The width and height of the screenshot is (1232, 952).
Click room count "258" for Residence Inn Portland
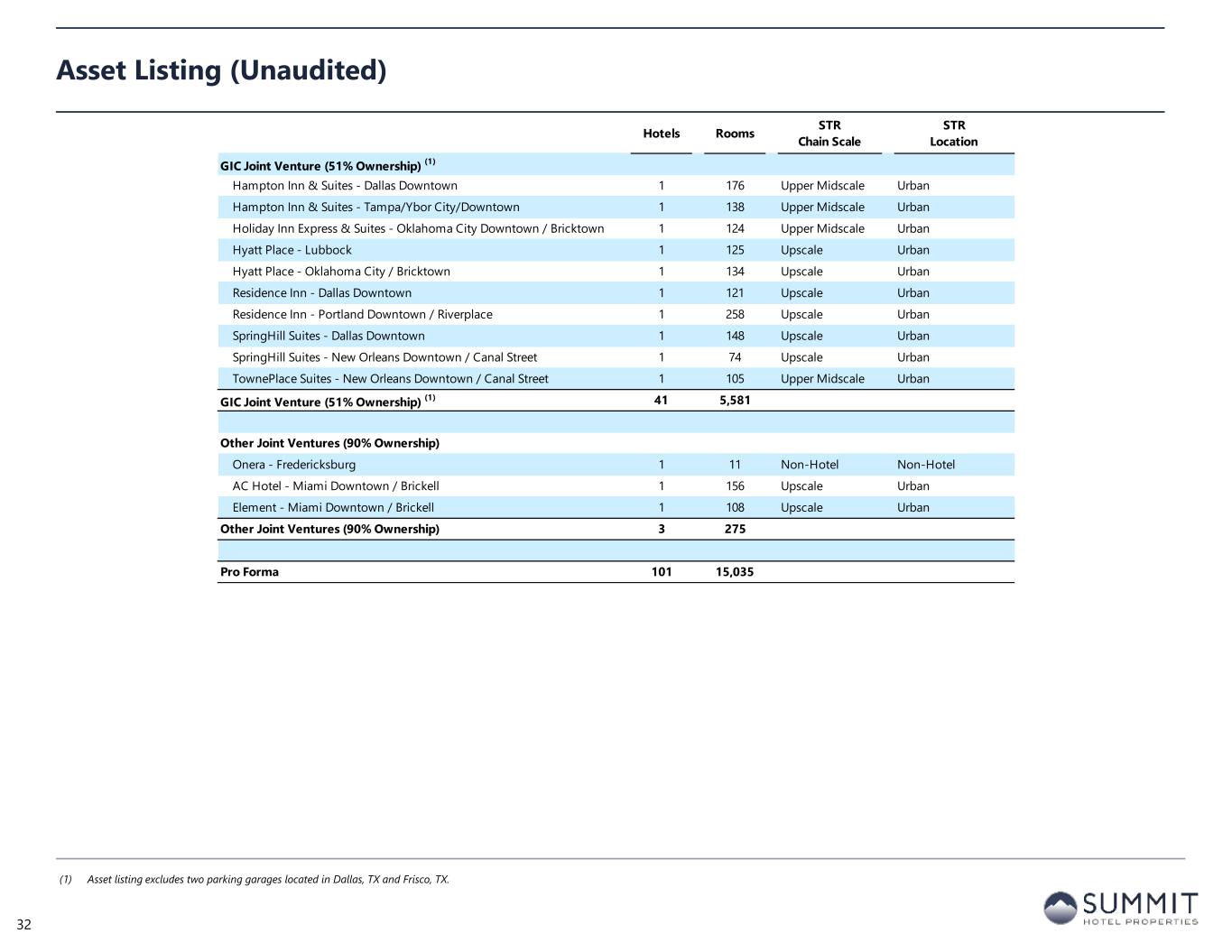735,315
